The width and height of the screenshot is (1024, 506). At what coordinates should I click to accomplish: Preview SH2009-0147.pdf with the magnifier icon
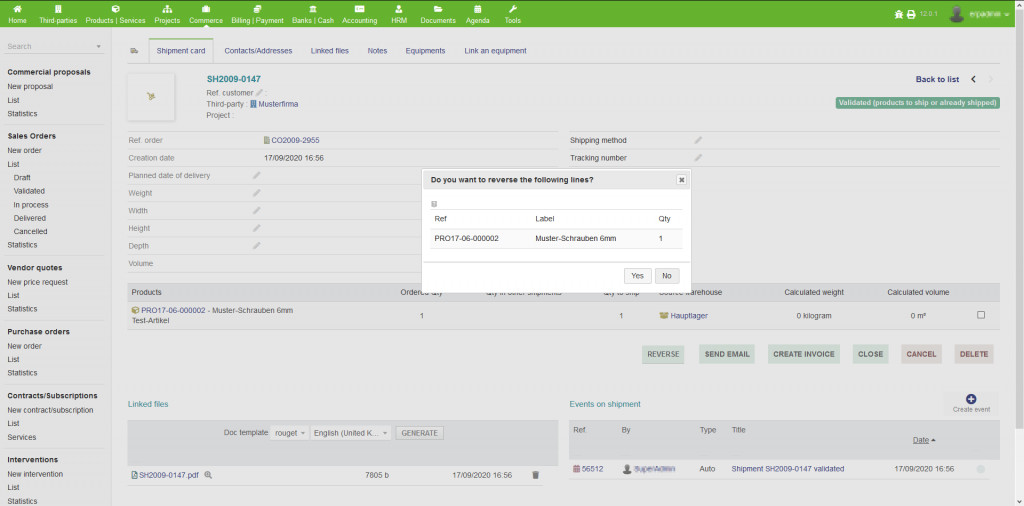[208, 475]
